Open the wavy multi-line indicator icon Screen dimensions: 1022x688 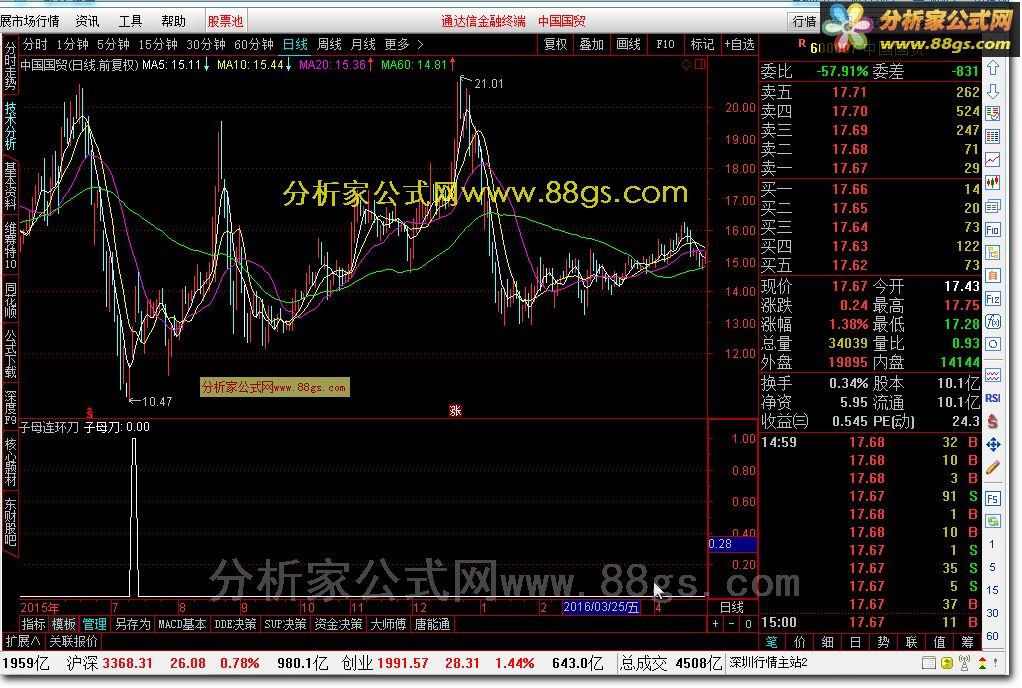pyautogui.click(x=993, y=375)
